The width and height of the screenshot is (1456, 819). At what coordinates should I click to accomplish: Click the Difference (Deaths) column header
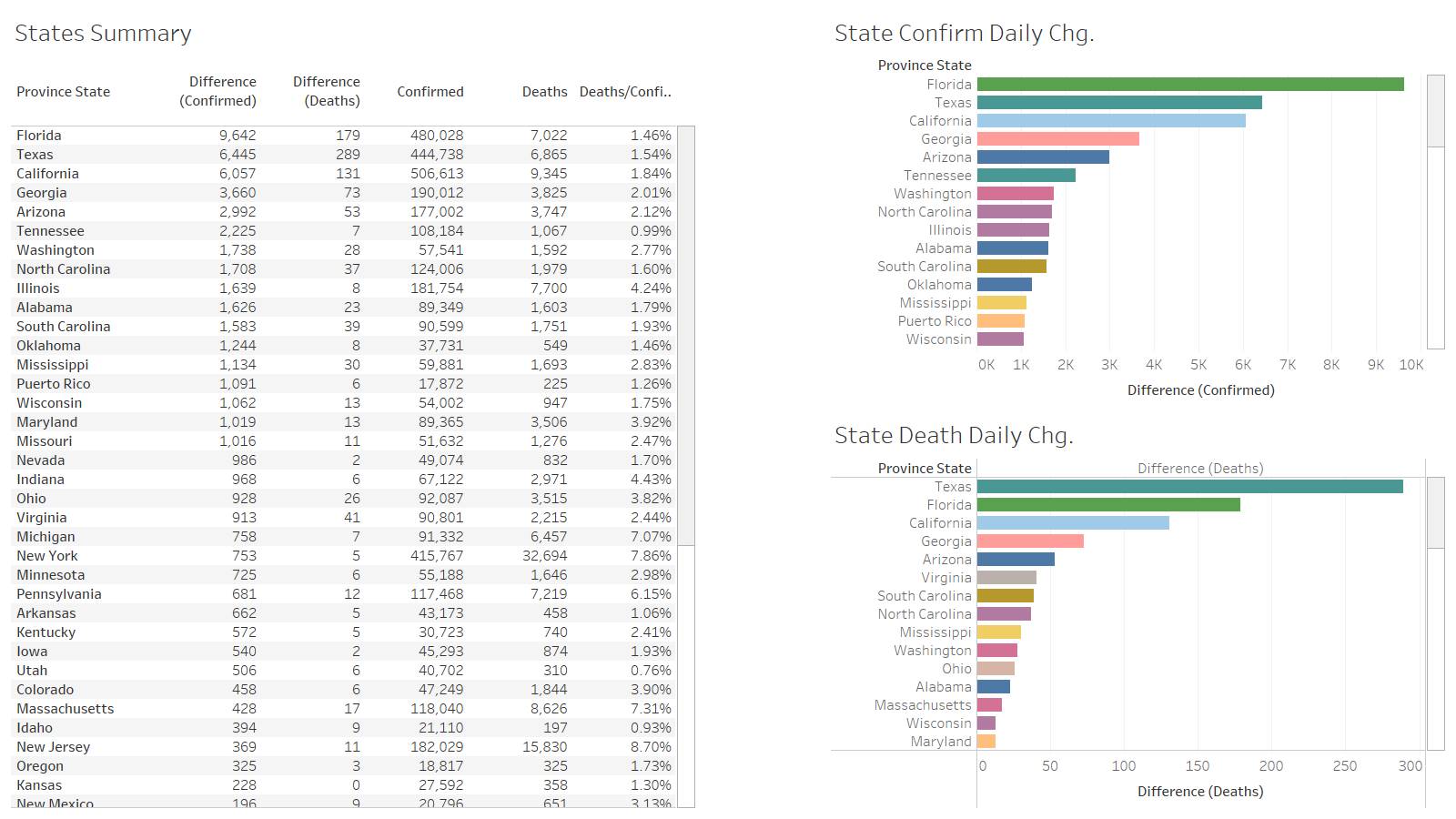tap(326, 91)
